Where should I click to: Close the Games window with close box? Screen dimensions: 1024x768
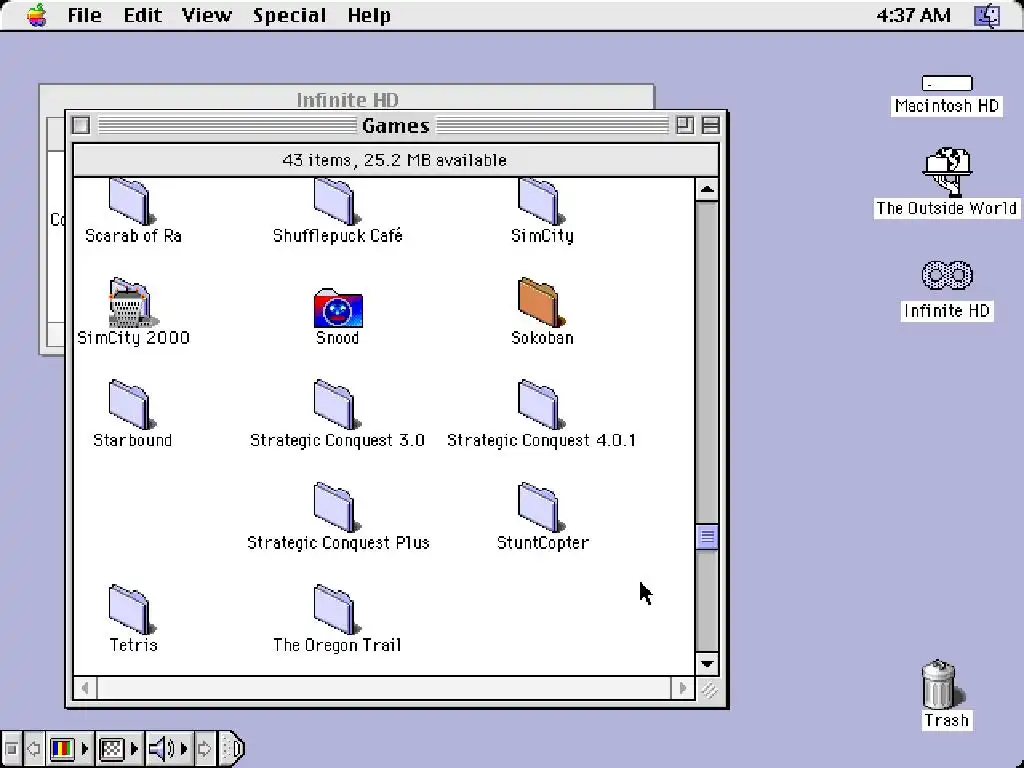(x=81, y=125)
